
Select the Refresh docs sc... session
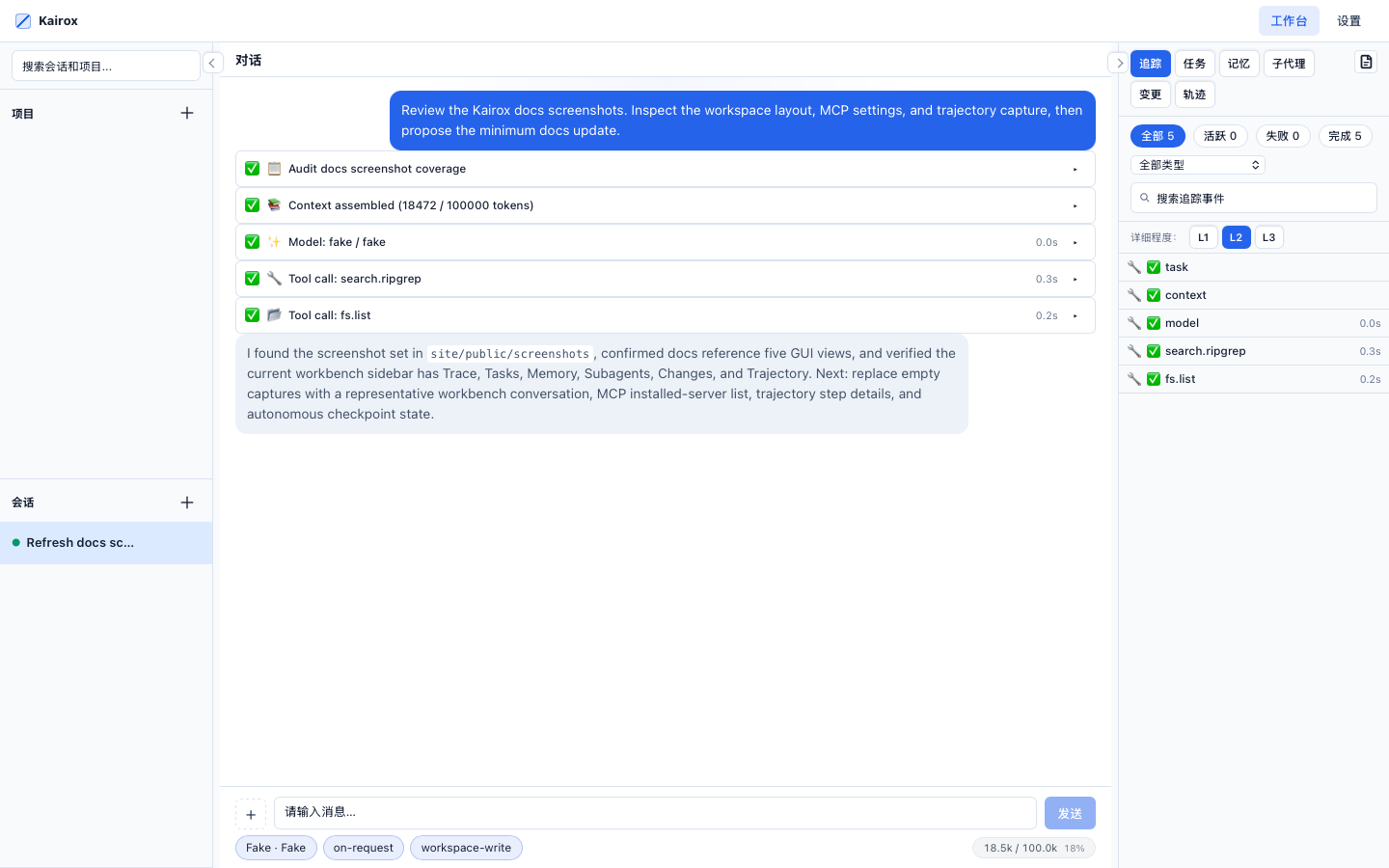point(106,543)
